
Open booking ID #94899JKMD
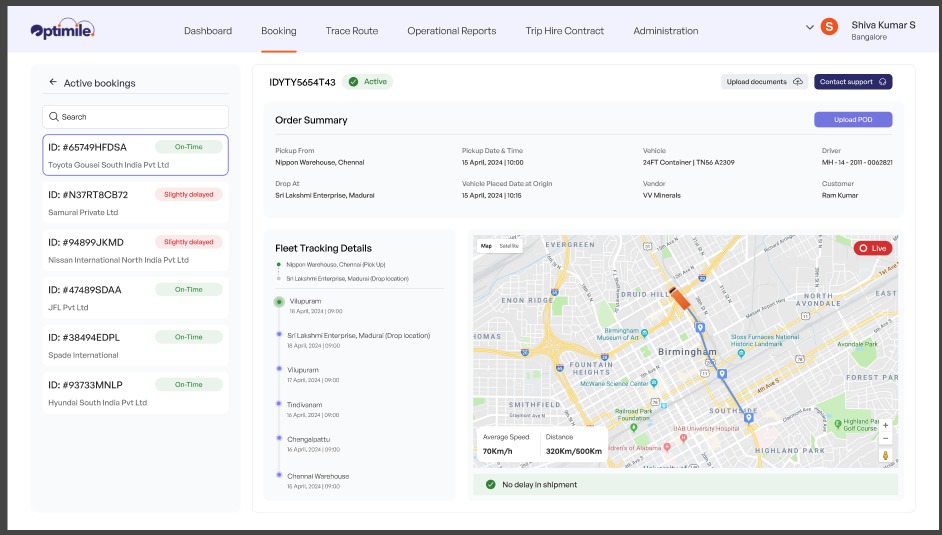135,250
